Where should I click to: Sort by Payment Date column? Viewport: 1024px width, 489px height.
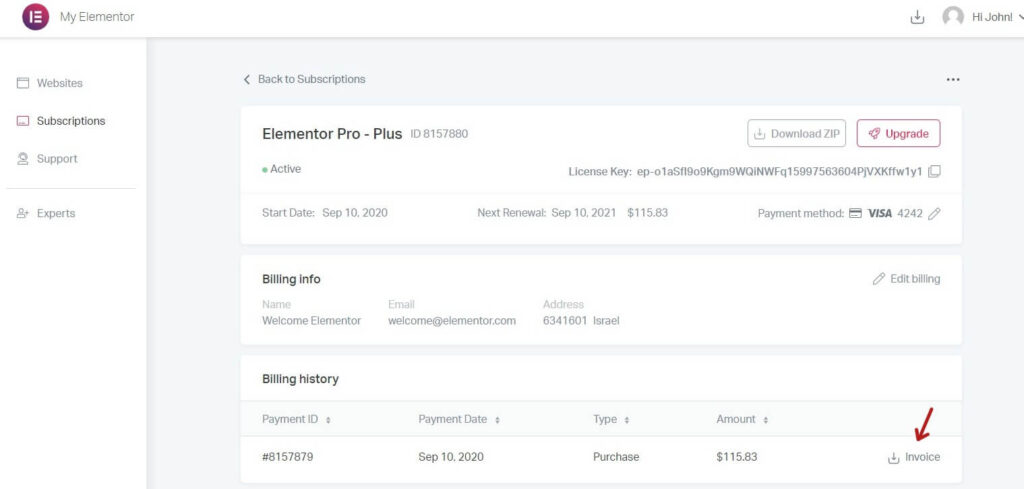tap(459, 419)
